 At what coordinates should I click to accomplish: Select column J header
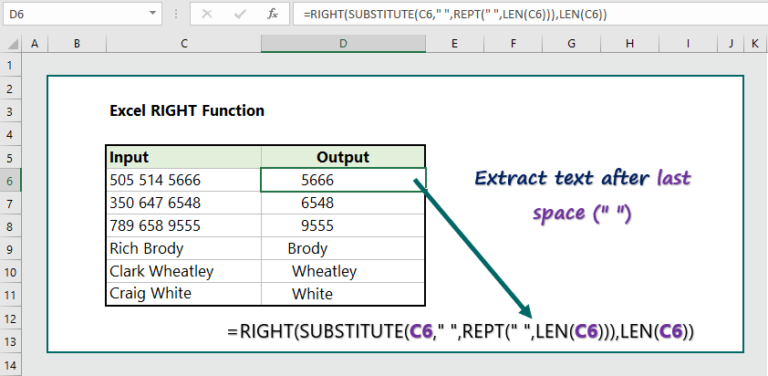coord(731,44)
